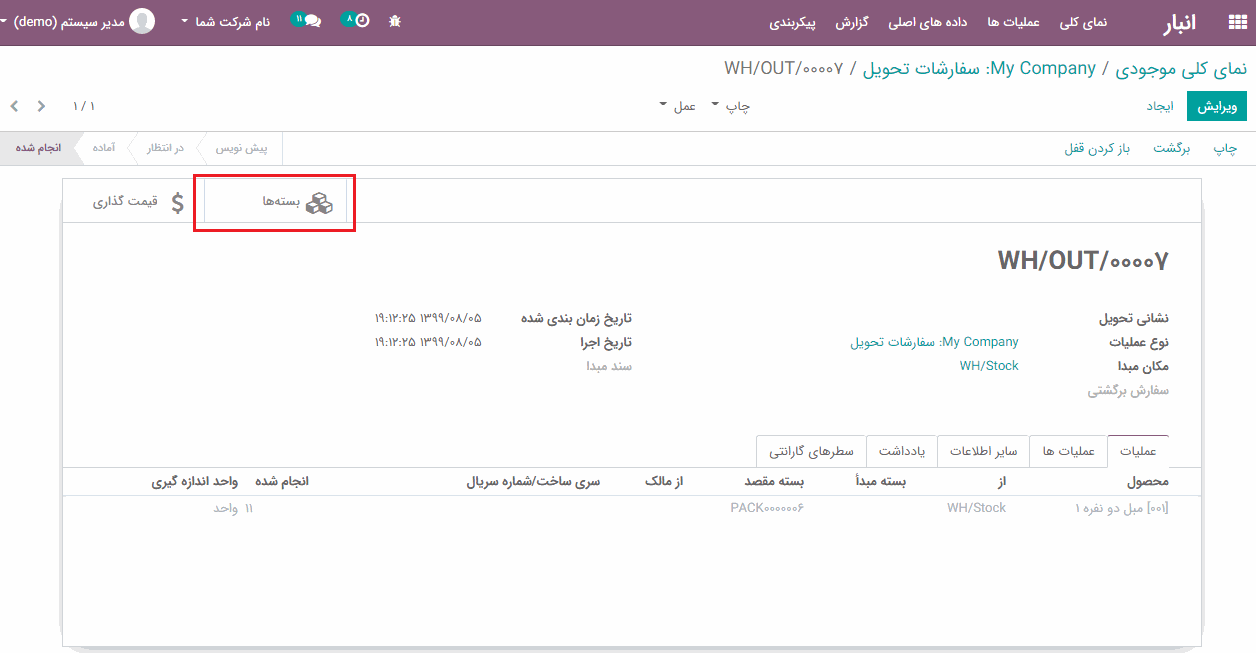Open the operation type link My Company: سفارشات تحویل

[x=935, y=342]
